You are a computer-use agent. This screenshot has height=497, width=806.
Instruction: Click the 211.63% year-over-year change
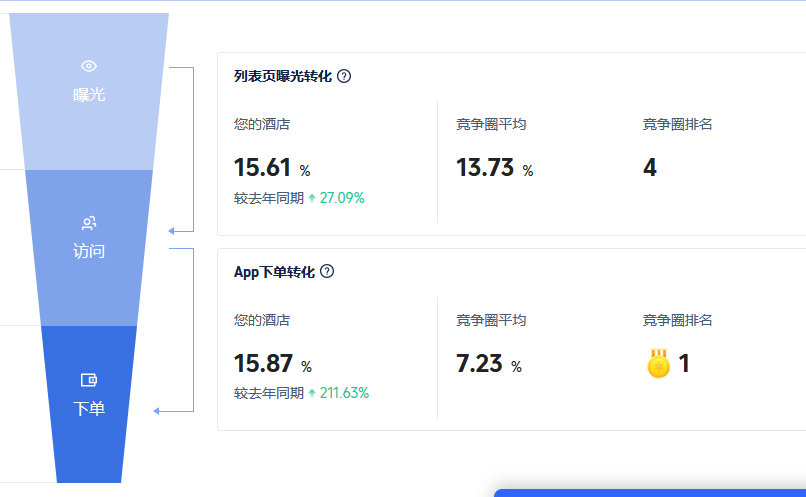344,393
